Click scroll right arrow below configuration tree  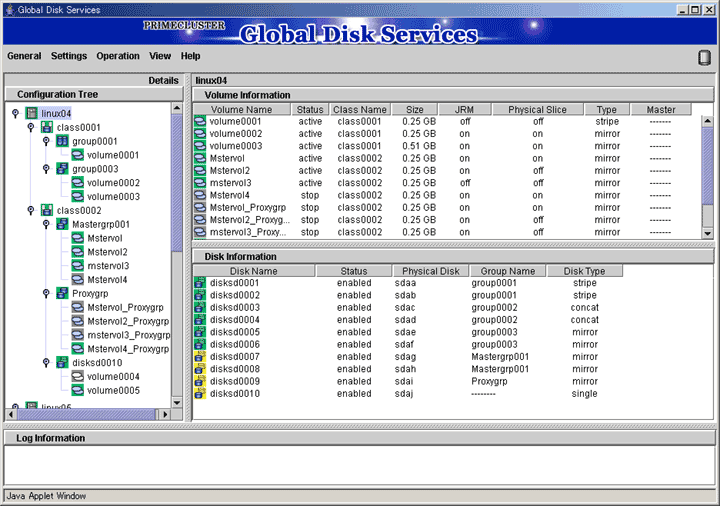click(x=165, y=414)
